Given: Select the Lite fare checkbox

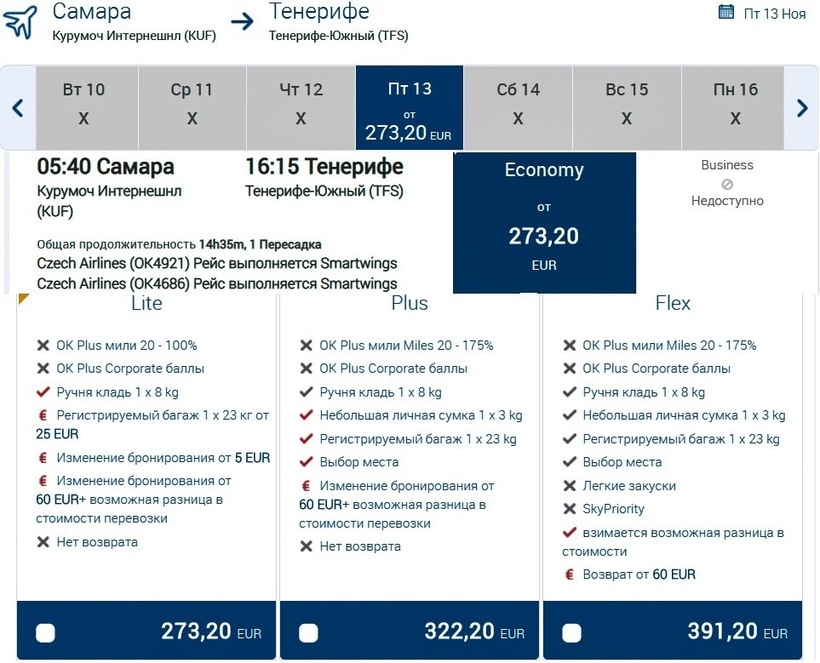Looking at the screenshot, I should pos(45,632).
